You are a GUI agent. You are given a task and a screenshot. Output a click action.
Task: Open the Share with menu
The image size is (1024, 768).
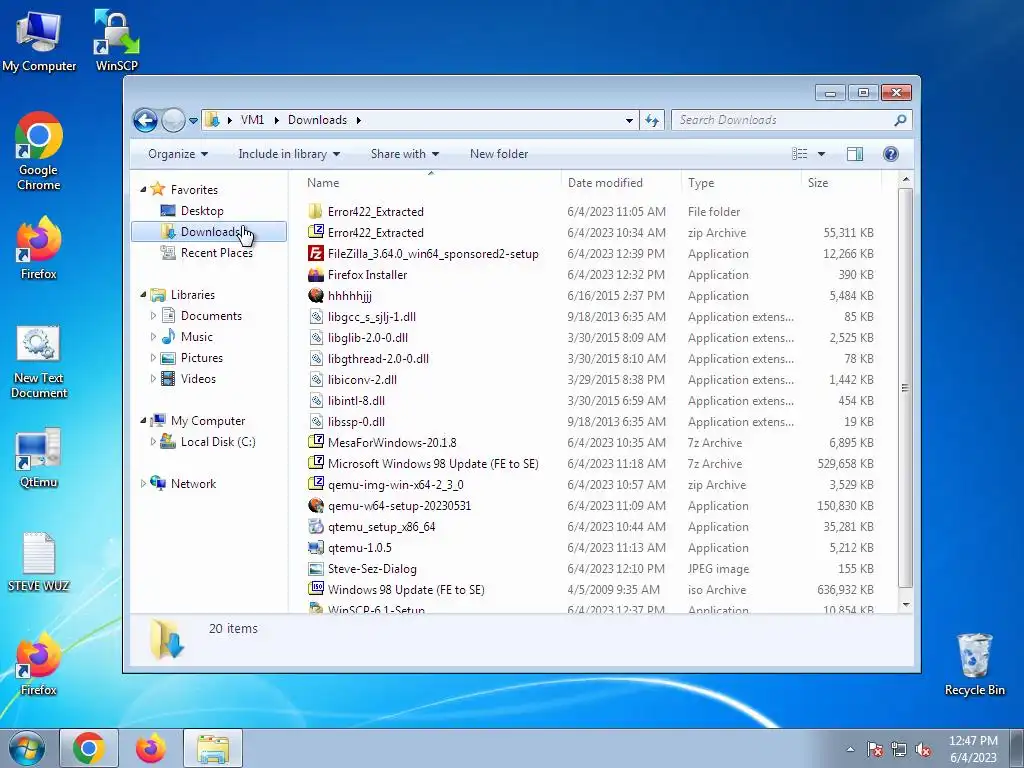tap(404, 154)
